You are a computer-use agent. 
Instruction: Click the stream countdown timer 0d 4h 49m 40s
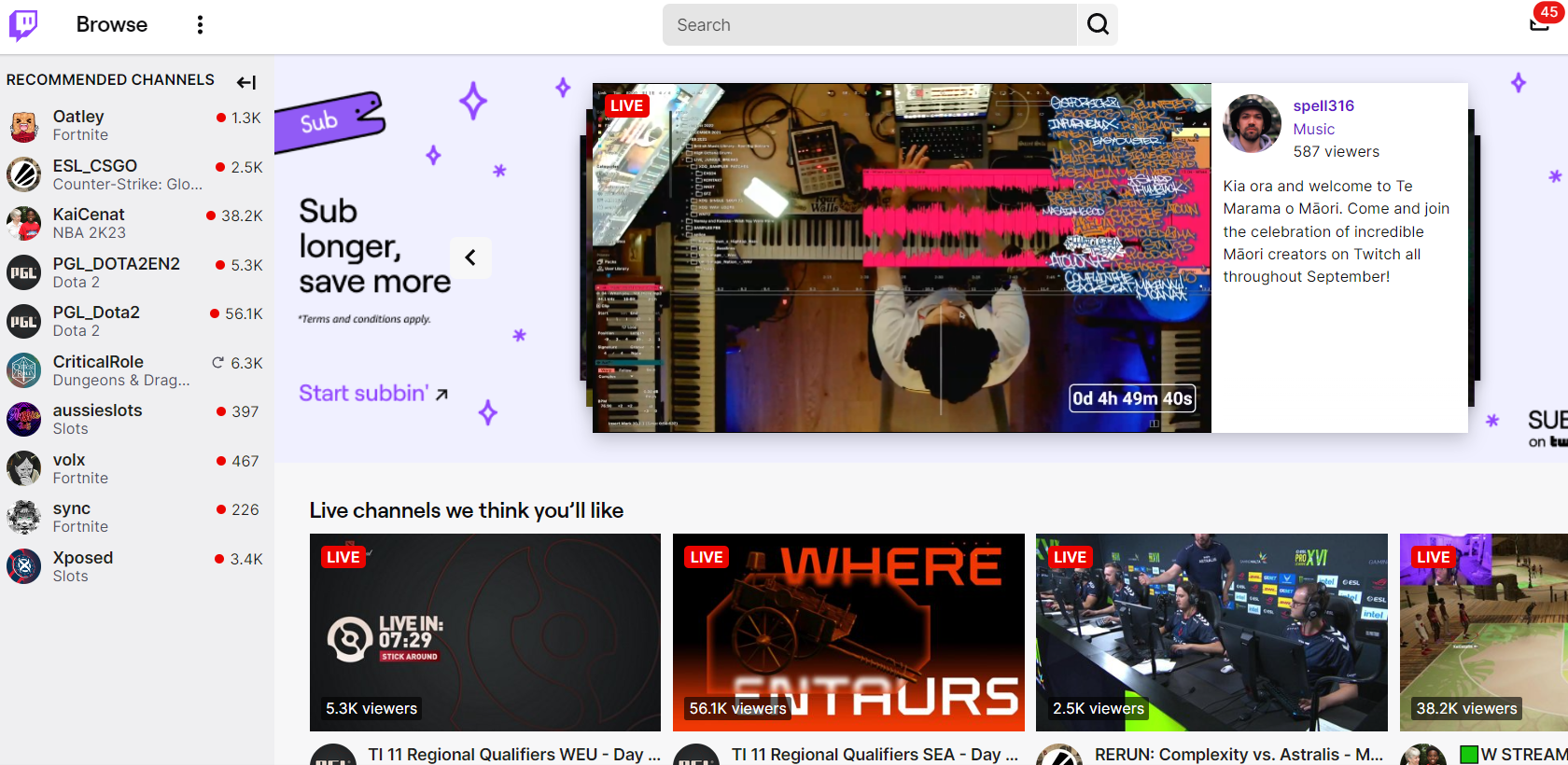click(1132, 398)
